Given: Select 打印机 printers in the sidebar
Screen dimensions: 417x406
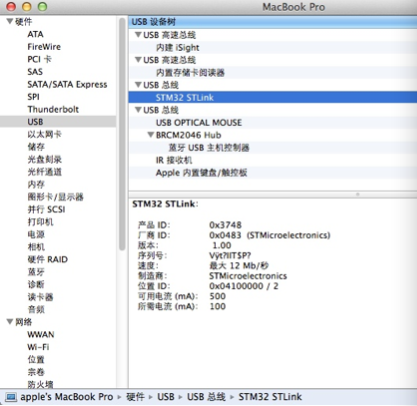Looking at the screenshot, I should [x=40, y=222].
